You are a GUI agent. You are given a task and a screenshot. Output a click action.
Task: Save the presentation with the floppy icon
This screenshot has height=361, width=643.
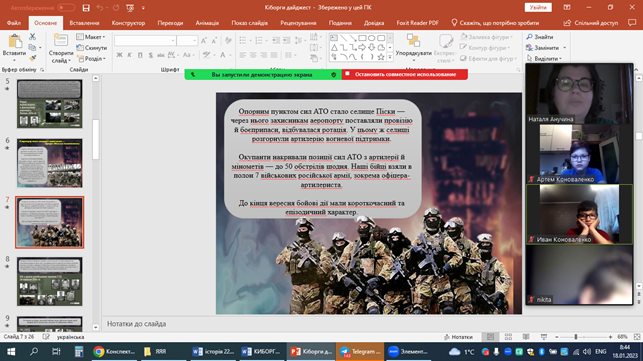click(x=86, y=7)
